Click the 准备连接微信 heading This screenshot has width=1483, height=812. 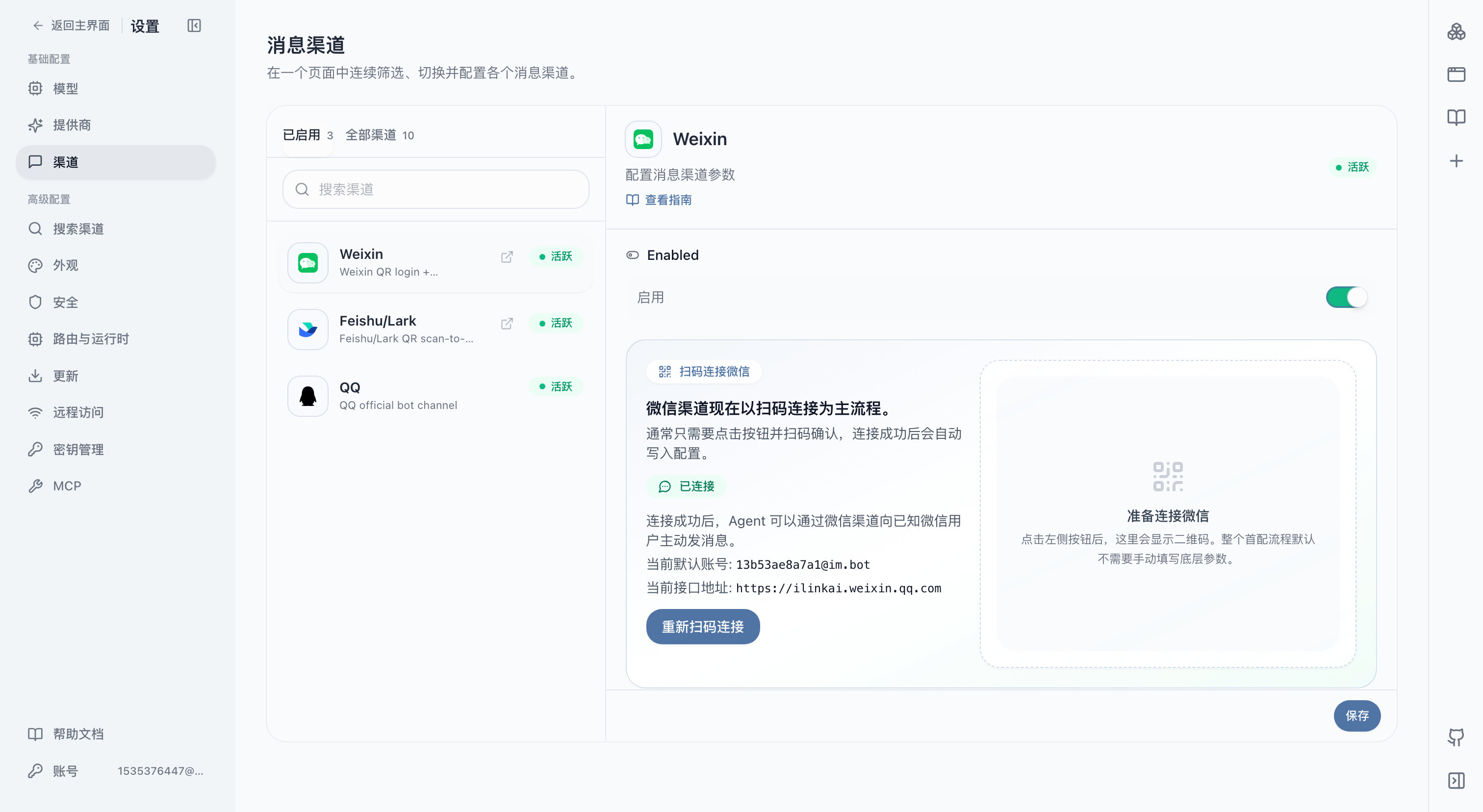pos(1168,516)
